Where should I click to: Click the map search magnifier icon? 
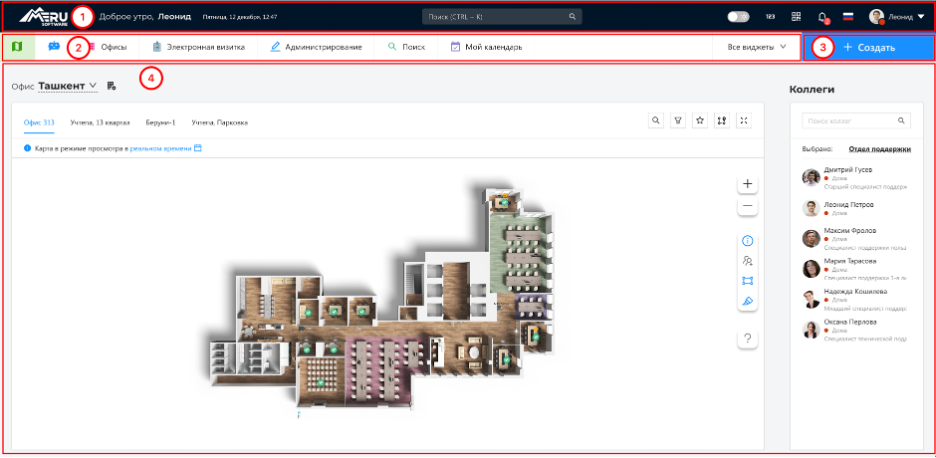[x=656, y=121]
